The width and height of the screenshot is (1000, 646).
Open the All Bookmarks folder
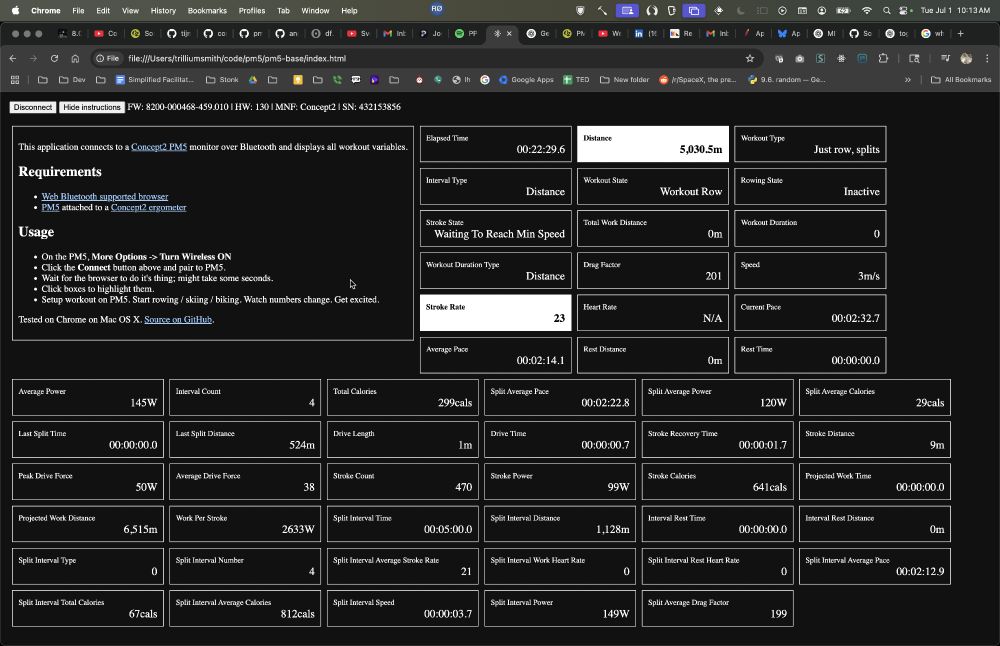point(961,80)
